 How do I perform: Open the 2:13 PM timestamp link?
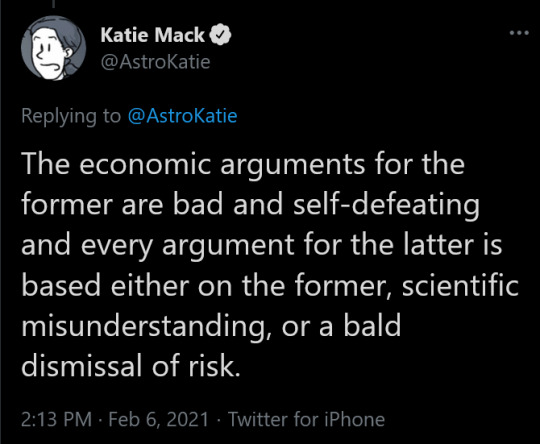pyautogui.click(x=56, y=419)
